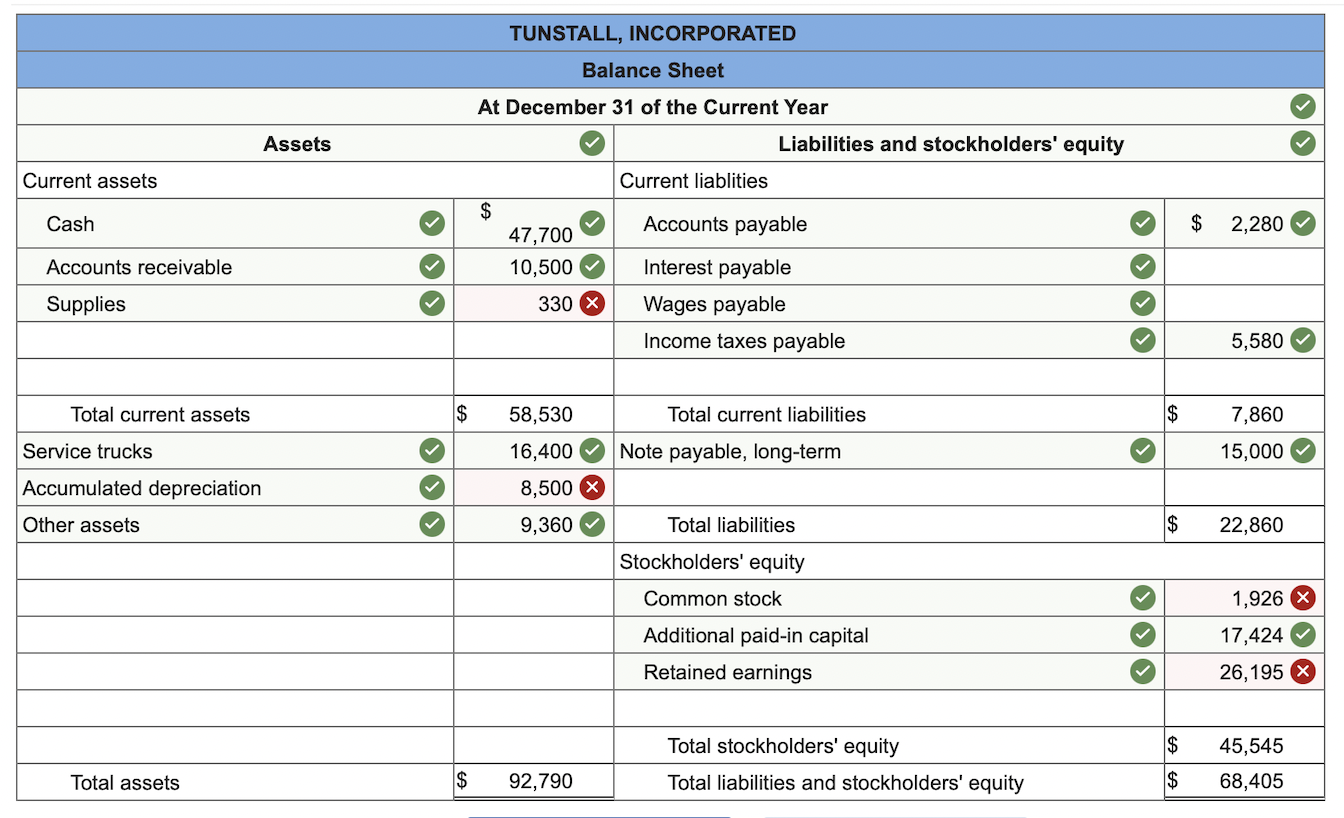Click the checkmark next to Retained earnings label
Image resolution: width=1344 pixels, height=818 pixels.
1141,672
